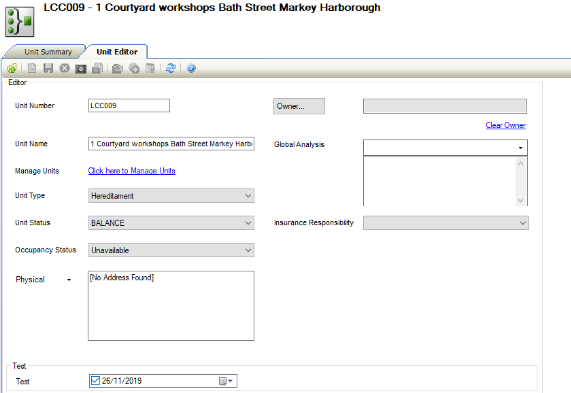Click the camera snapshot toolbar icon
The width and height of the screenshot is (571, 393).
tap(81, 68)
